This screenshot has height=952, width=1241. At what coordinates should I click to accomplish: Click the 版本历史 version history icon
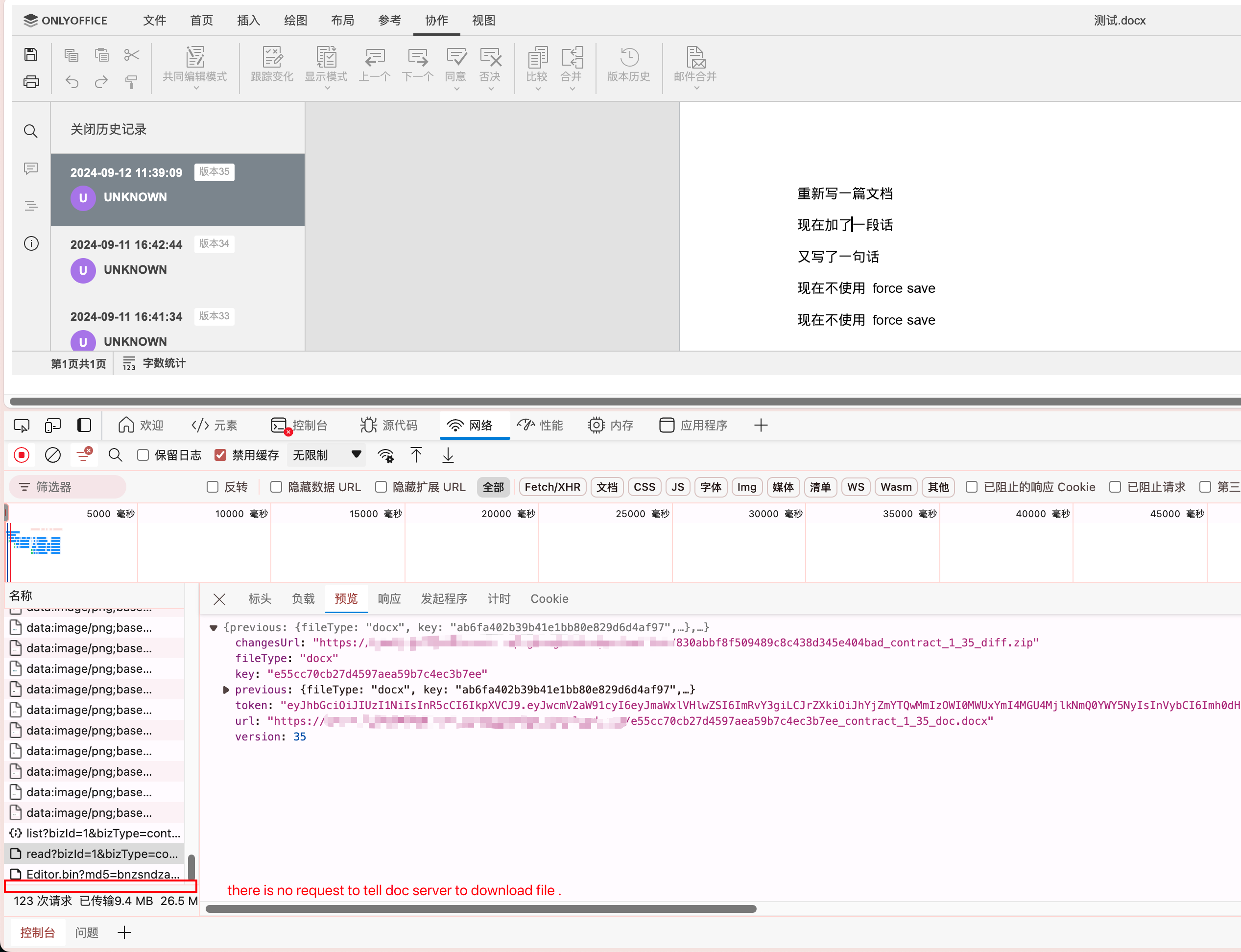coord(629,57)
